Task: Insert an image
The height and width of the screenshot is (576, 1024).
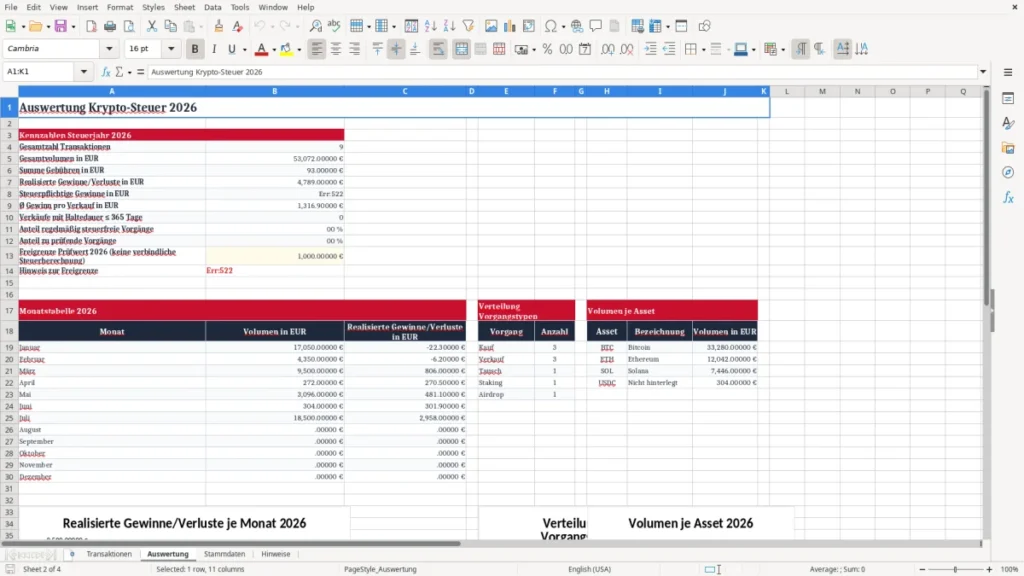Action: click(x=491, y=26)
